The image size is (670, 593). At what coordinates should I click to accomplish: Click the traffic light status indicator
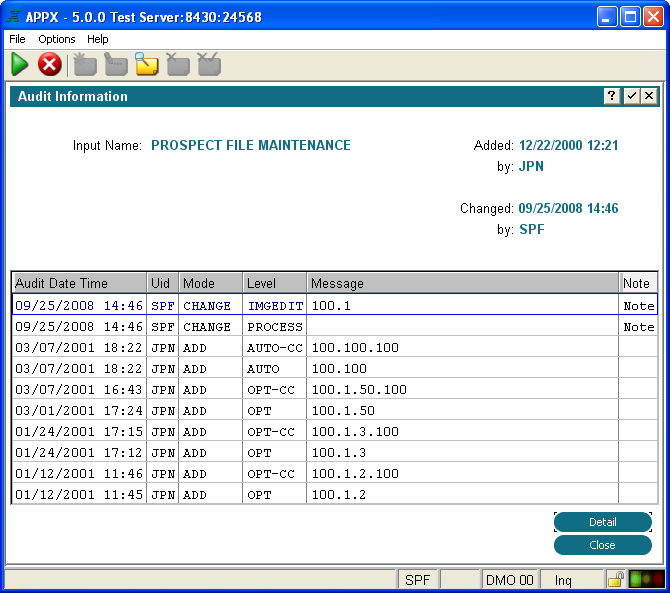pos(647,580)
